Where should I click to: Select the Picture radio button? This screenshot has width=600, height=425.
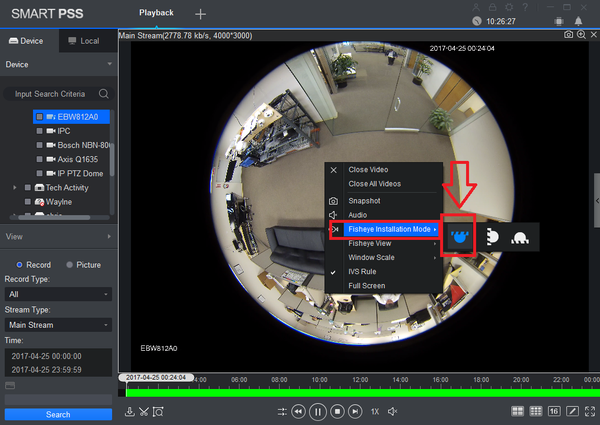(69, 265)
